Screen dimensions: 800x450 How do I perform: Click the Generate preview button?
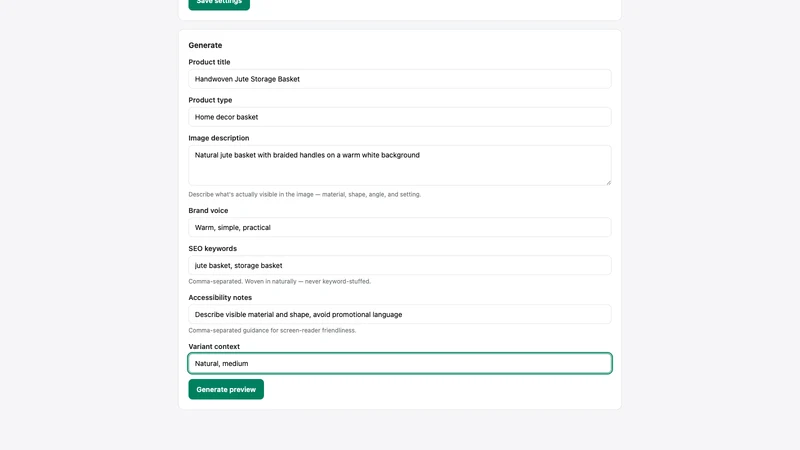tap(226, 389)
